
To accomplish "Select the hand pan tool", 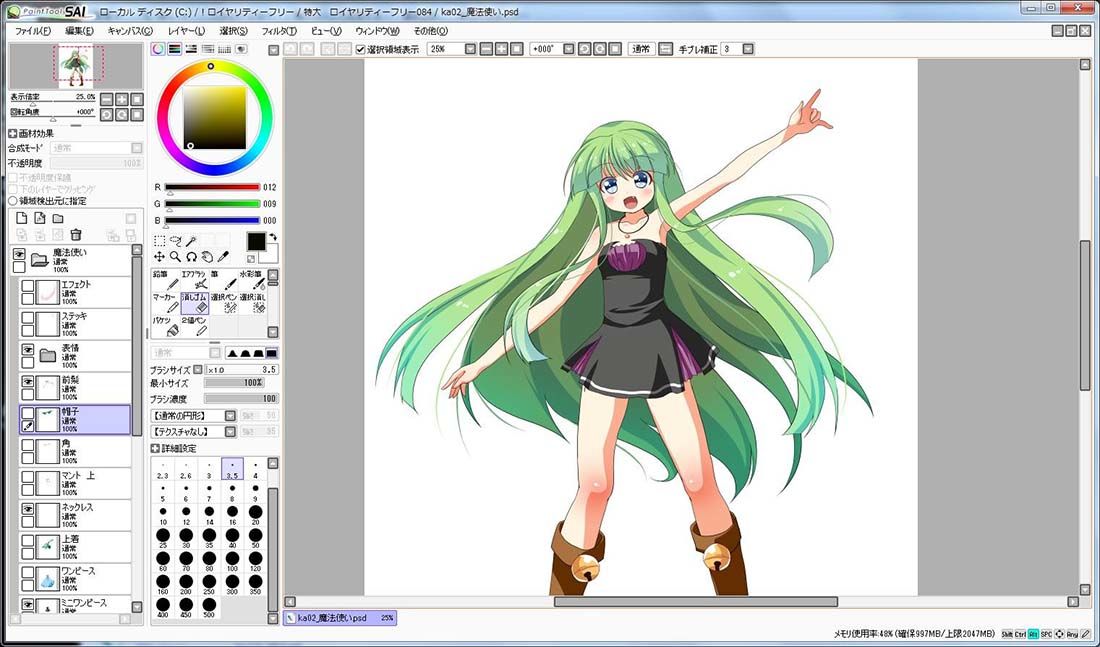I will click(207, 257).
